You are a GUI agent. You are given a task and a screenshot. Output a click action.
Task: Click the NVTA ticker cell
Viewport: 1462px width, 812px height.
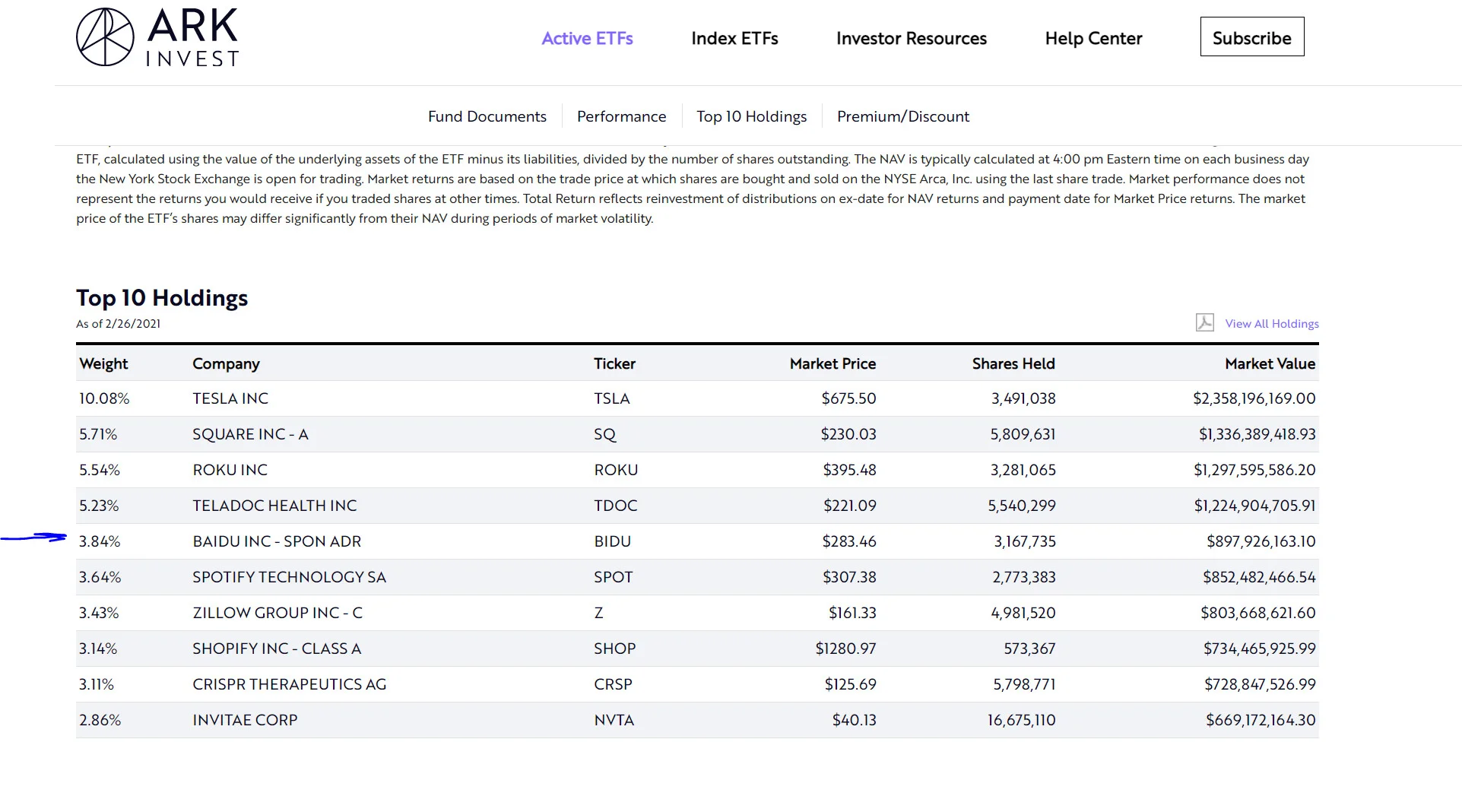614,720
